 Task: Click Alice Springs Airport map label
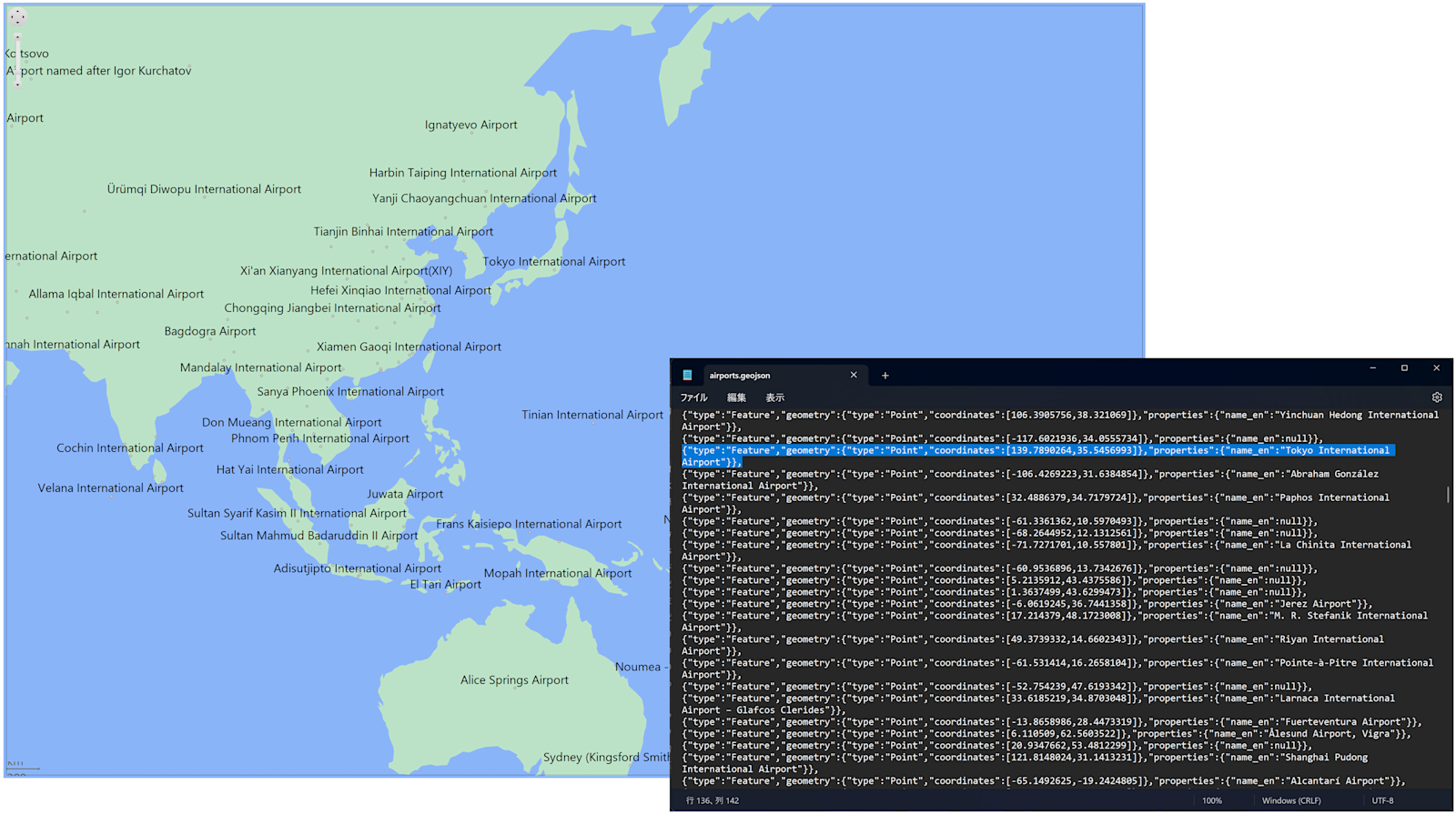514,680
